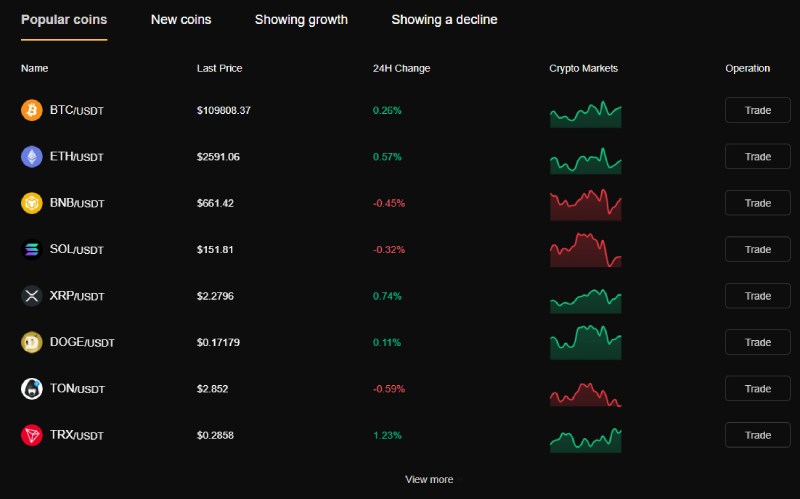
Task: Click Trade button for SOL/USDT
Action: click(x=758, y=250)
